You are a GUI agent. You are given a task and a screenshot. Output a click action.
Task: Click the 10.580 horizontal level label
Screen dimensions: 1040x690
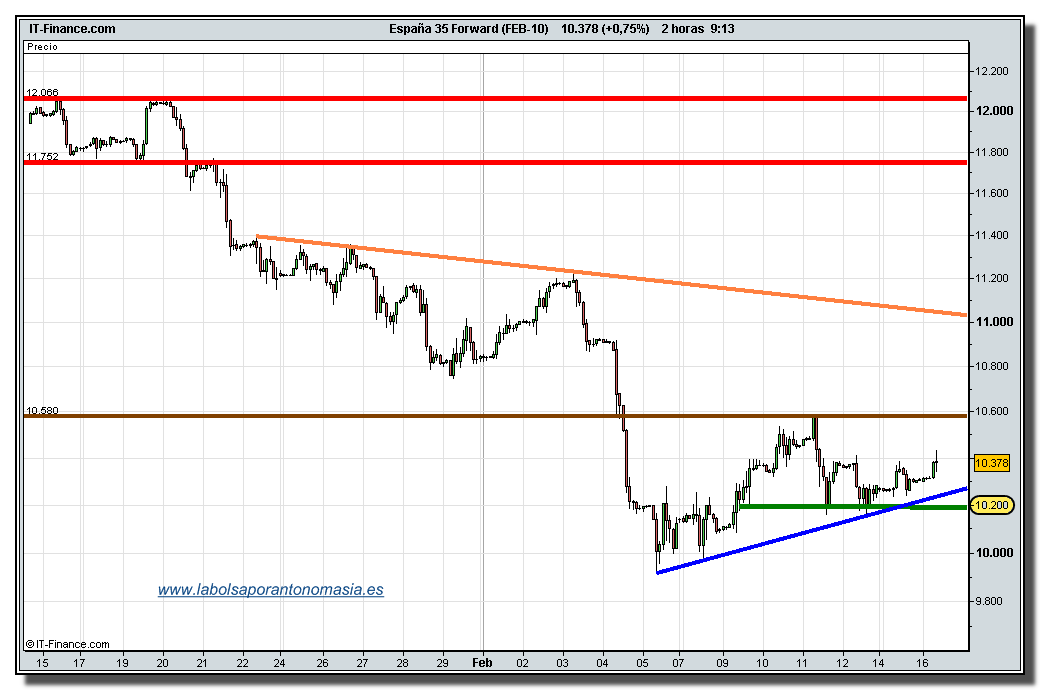click(x=42, y=410)
